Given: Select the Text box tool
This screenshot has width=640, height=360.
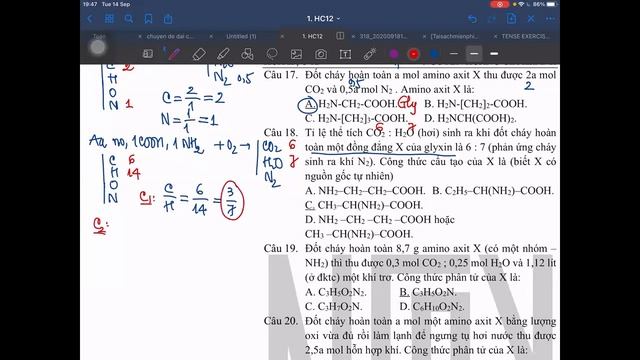Looking at the screenshot, I should point(345,54).
